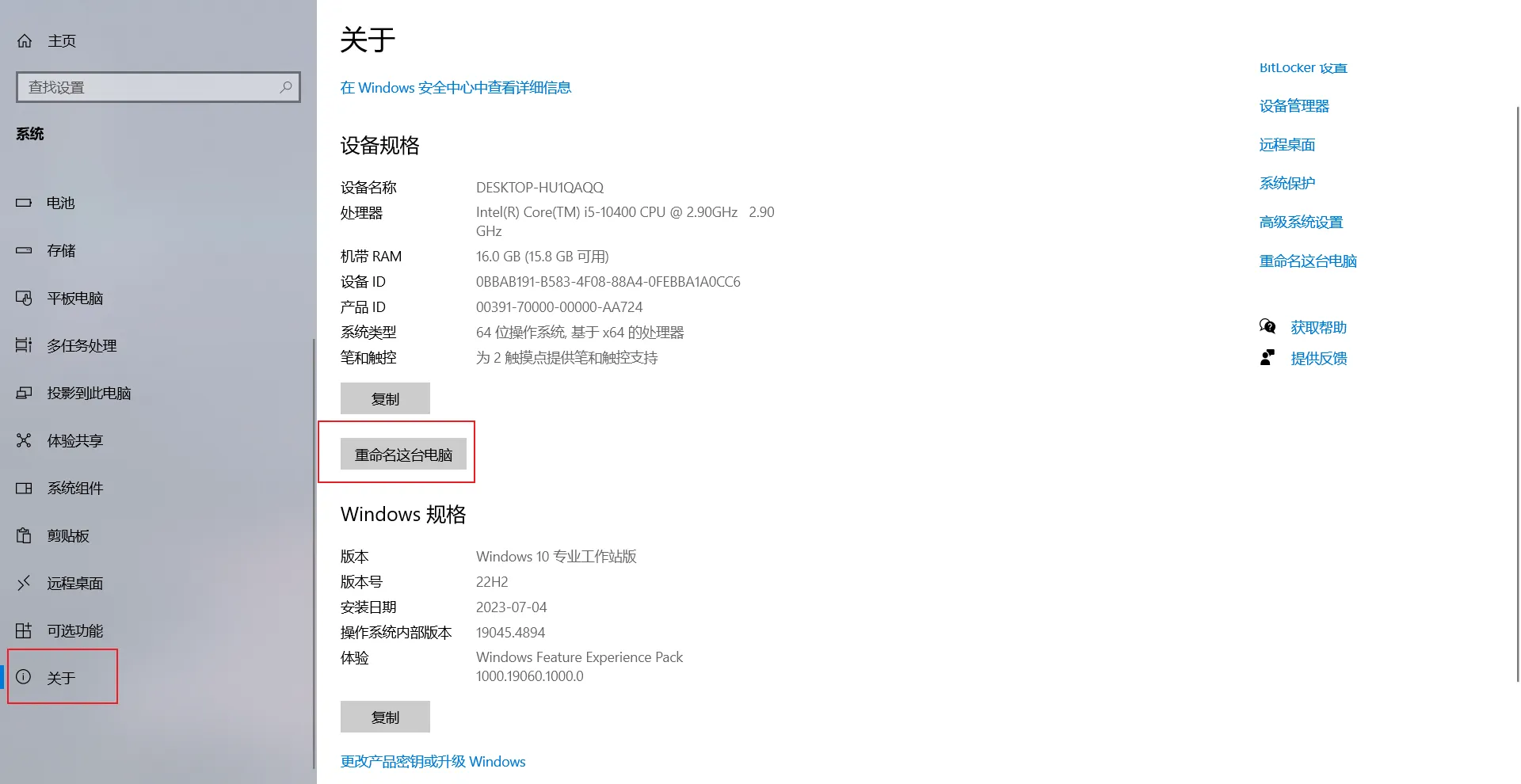Open Projecting to this PC (投影到此电脑)
1521x784 pixels.
[88, 393]
